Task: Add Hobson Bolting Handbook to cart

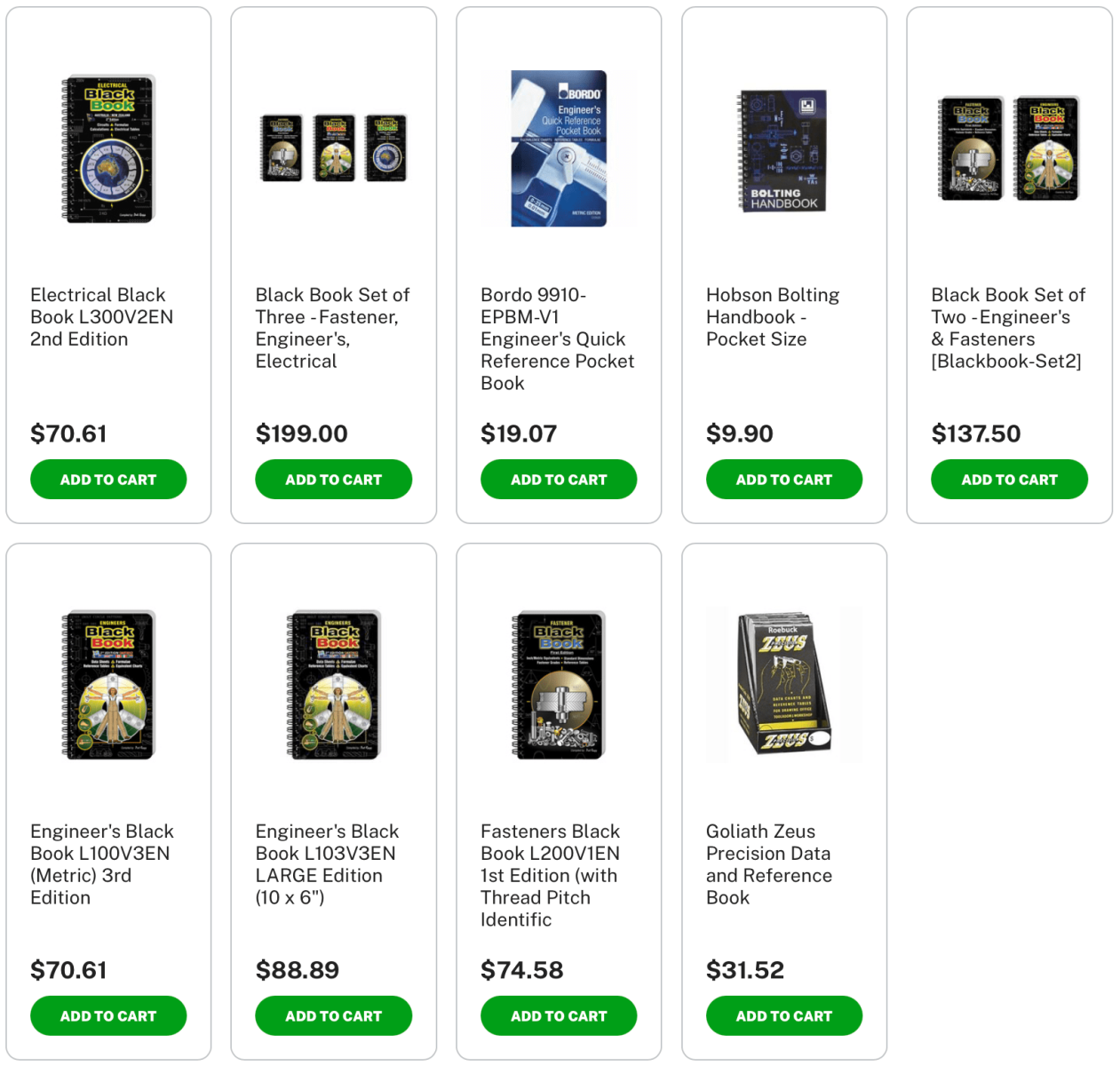Action: pyautogui.click(x=784, y=479)
